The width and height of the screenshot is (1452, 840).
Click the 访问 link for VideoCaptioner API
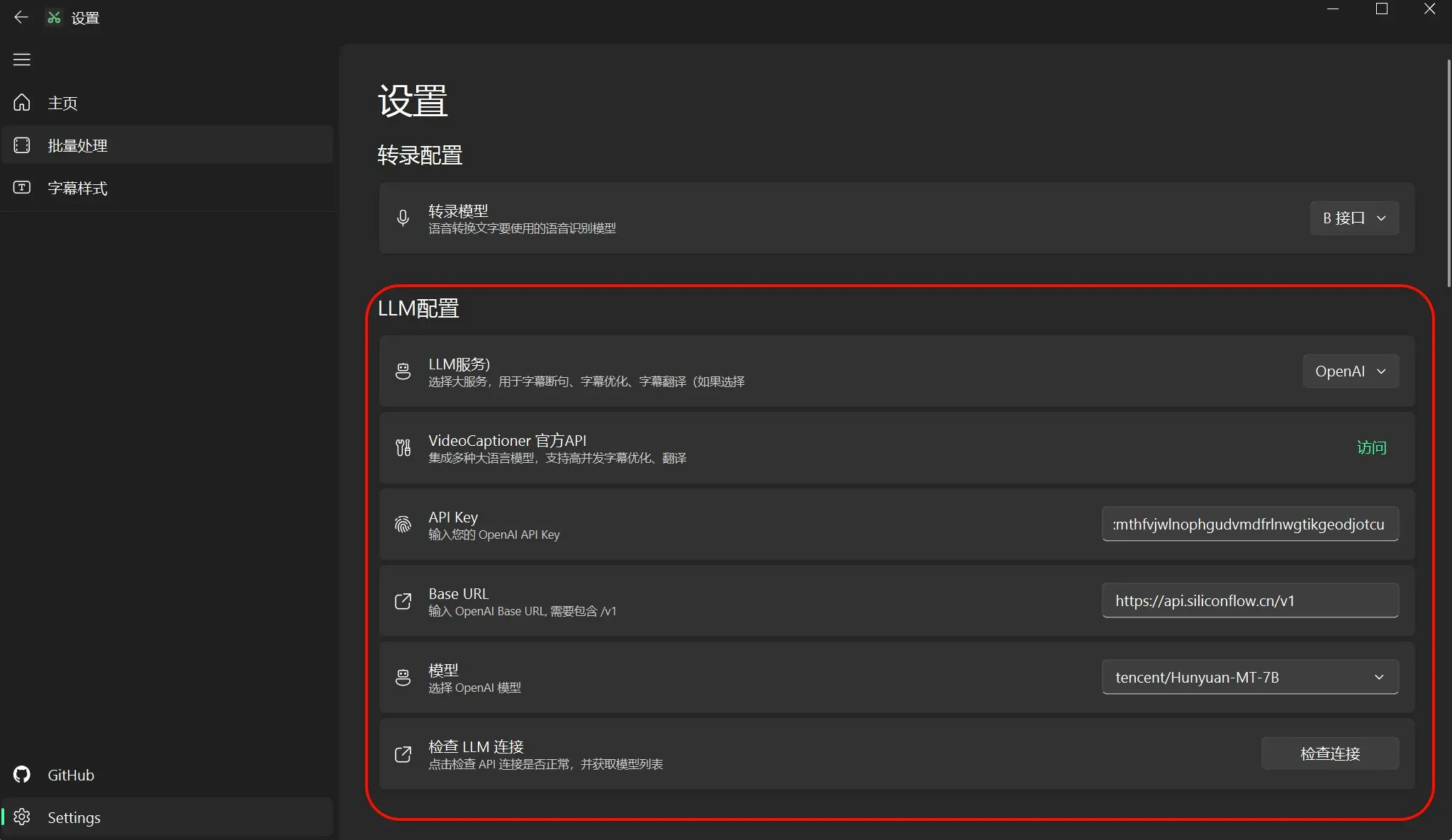1370,448
